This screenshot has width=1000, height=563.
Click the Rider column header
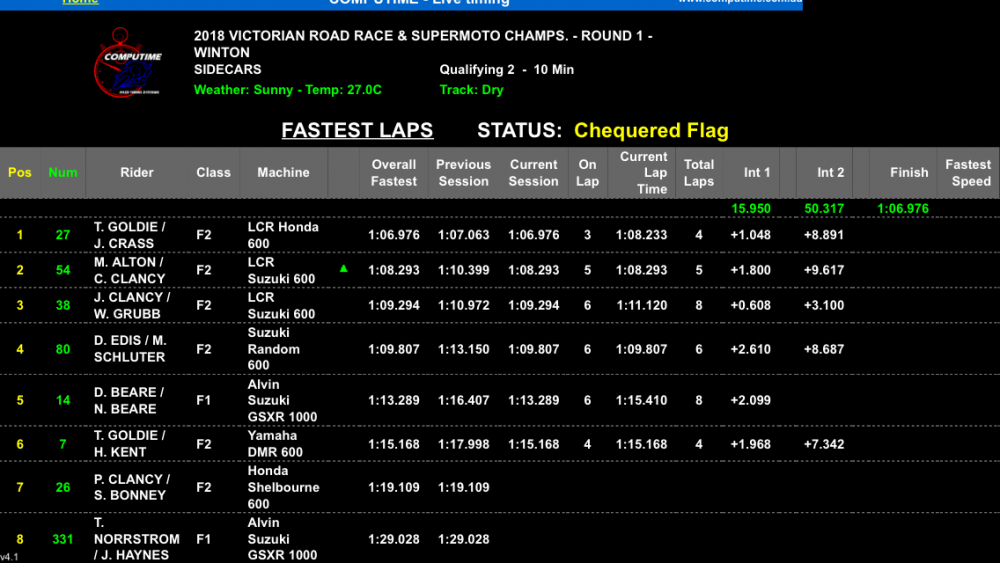tap(136, 173)
